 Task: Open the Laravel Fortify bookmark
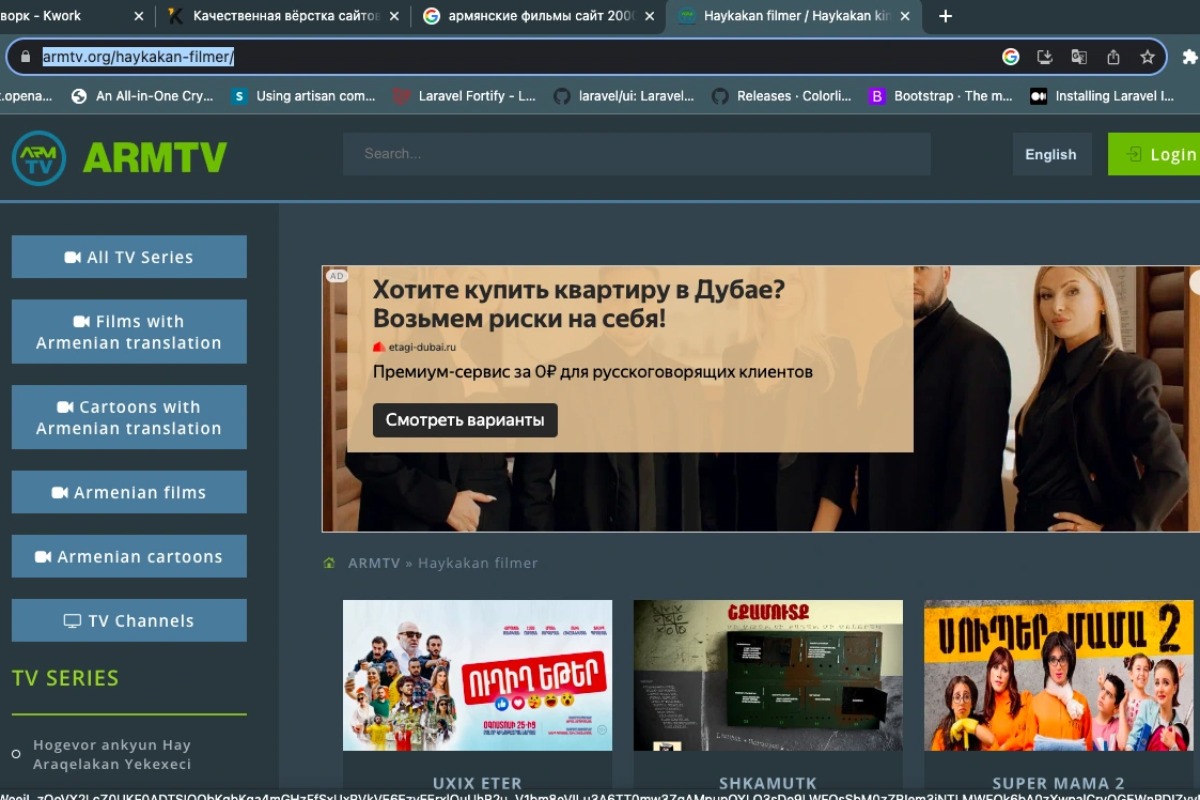click(x=465, y=96)
